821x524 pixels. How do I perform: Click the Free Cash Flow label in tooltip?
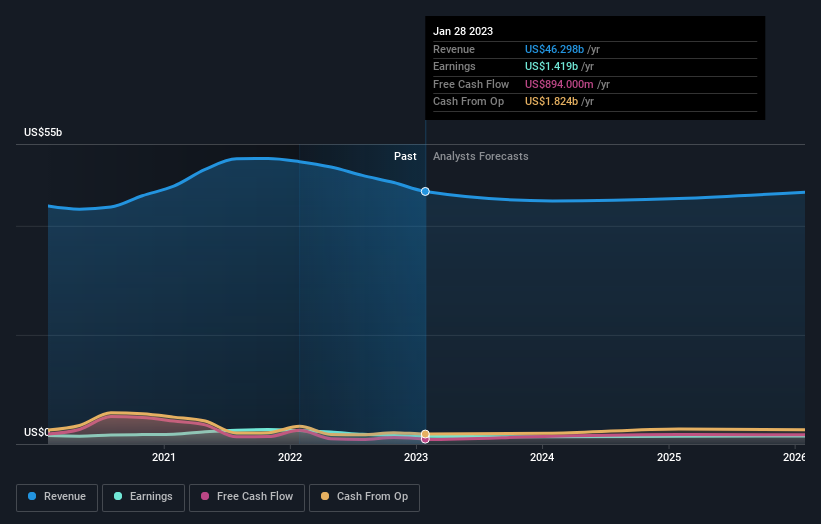471,84
